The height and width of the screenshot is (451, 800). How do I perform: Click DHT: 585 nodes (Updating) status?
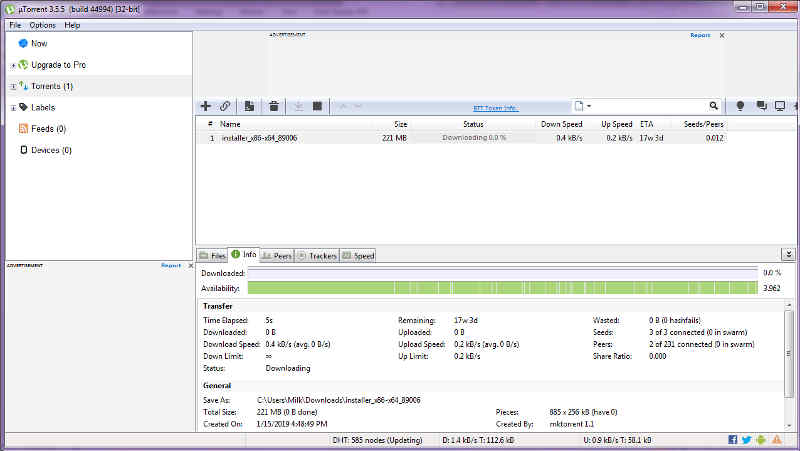[x=377, y=440]
